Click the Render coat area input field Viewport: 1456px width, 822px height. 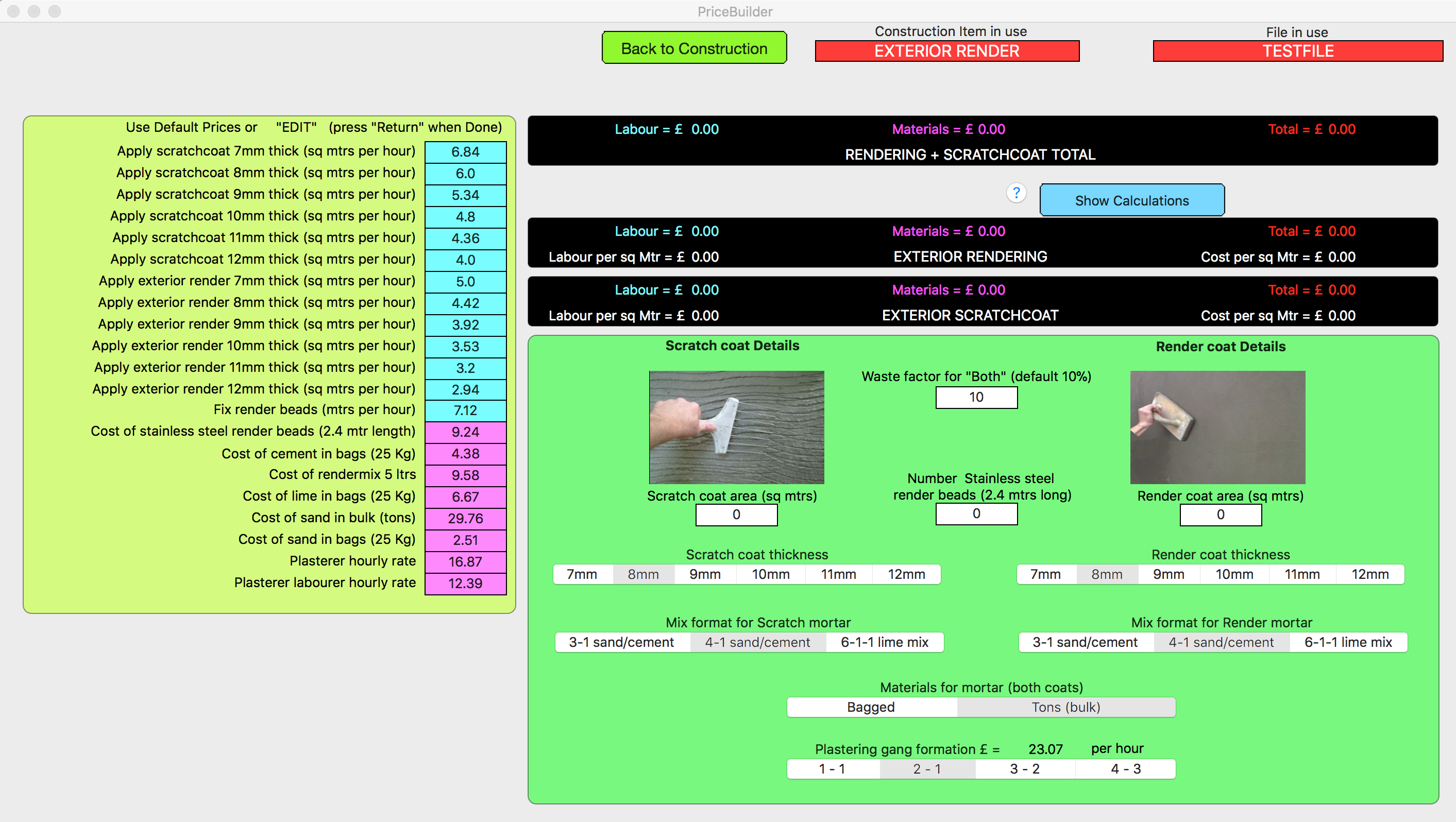point(1221,514)
